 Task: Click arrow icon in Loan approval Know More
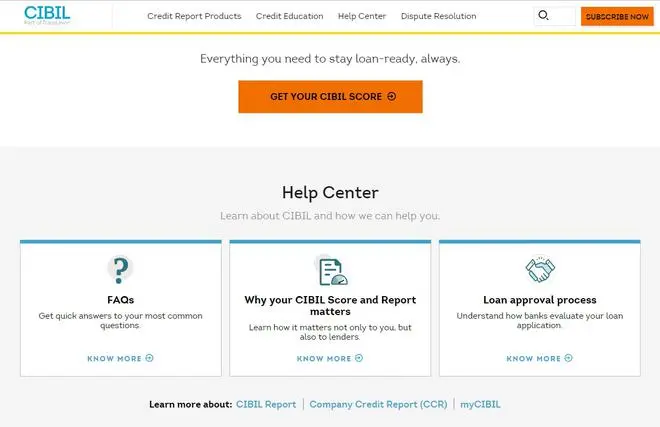(569, 358)
